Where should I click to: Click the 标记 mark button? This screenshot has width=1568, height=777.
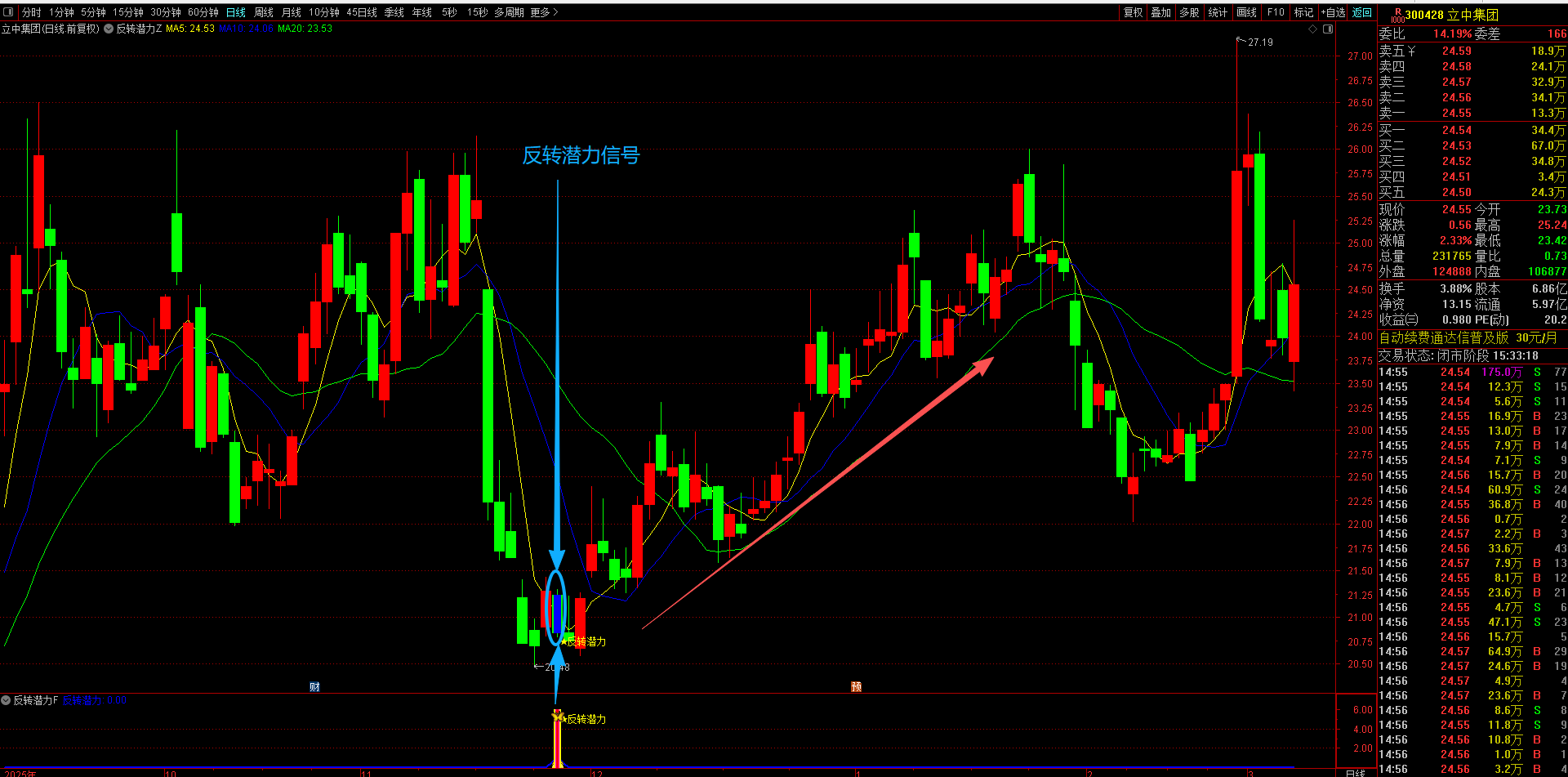point(1303,12)
